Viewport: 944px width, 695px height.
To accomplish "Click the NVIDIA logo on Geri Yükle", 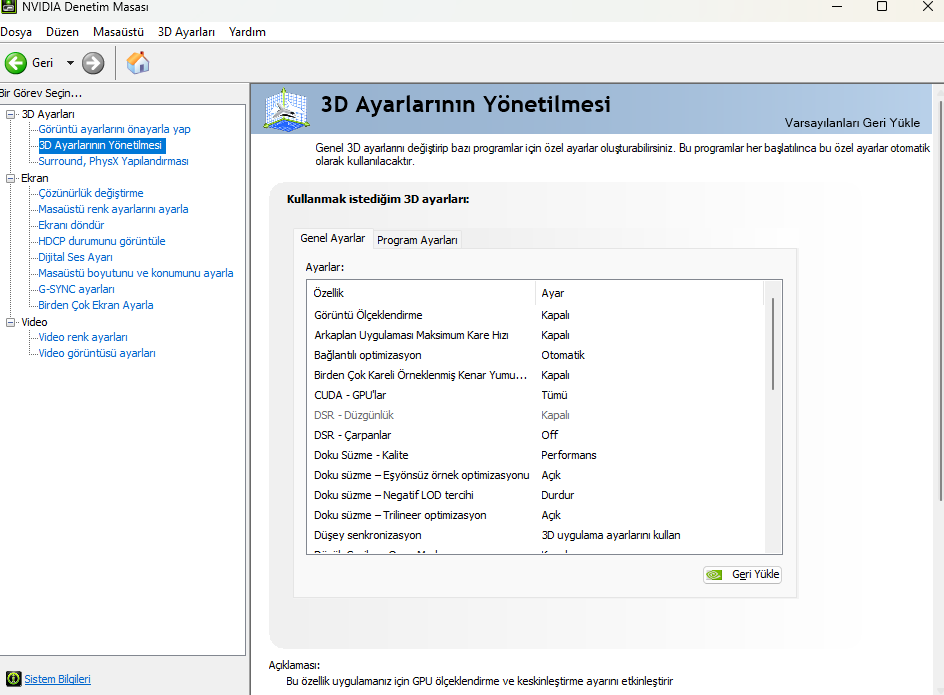I will (x=714, y=575).
